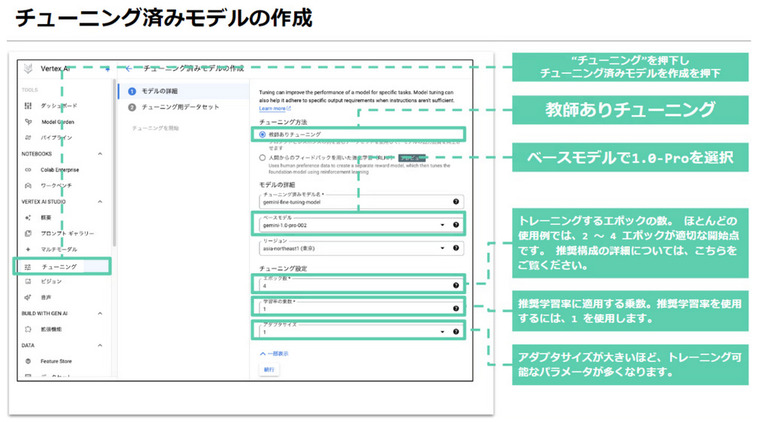The image size is (768, 422).
Task: Collapse the DATA section
Action: [100, 346]
